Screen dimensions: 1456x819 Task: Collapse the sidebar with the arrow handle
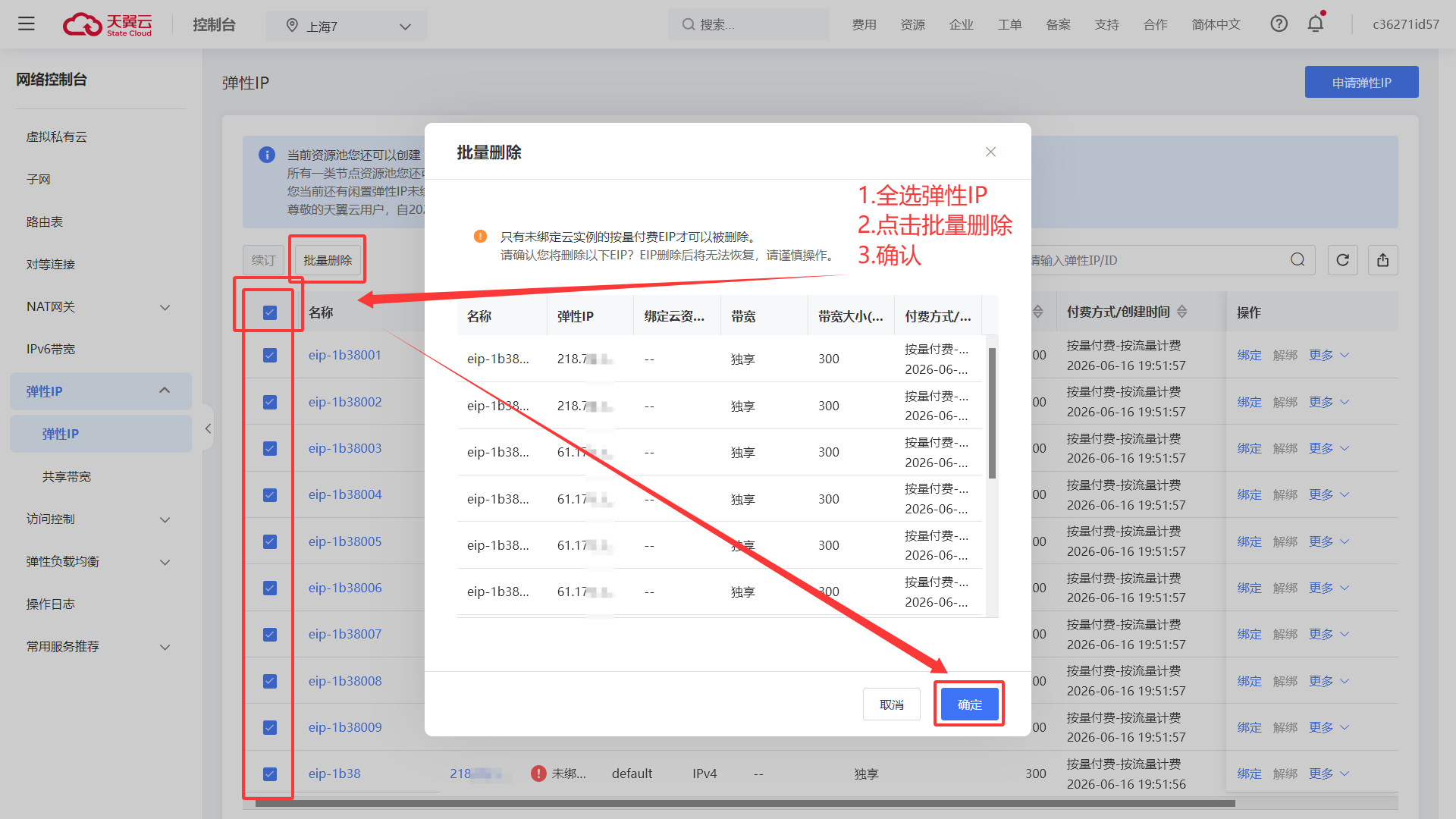pos(209,428)
